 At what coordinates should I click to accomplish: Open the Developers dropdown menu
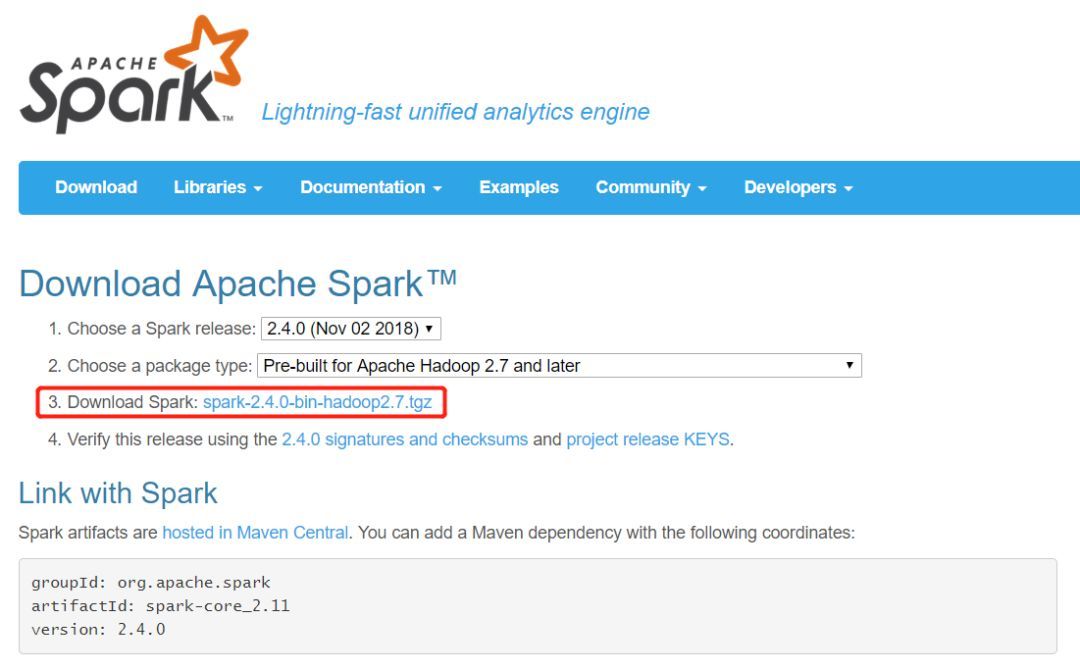(798, 187)
